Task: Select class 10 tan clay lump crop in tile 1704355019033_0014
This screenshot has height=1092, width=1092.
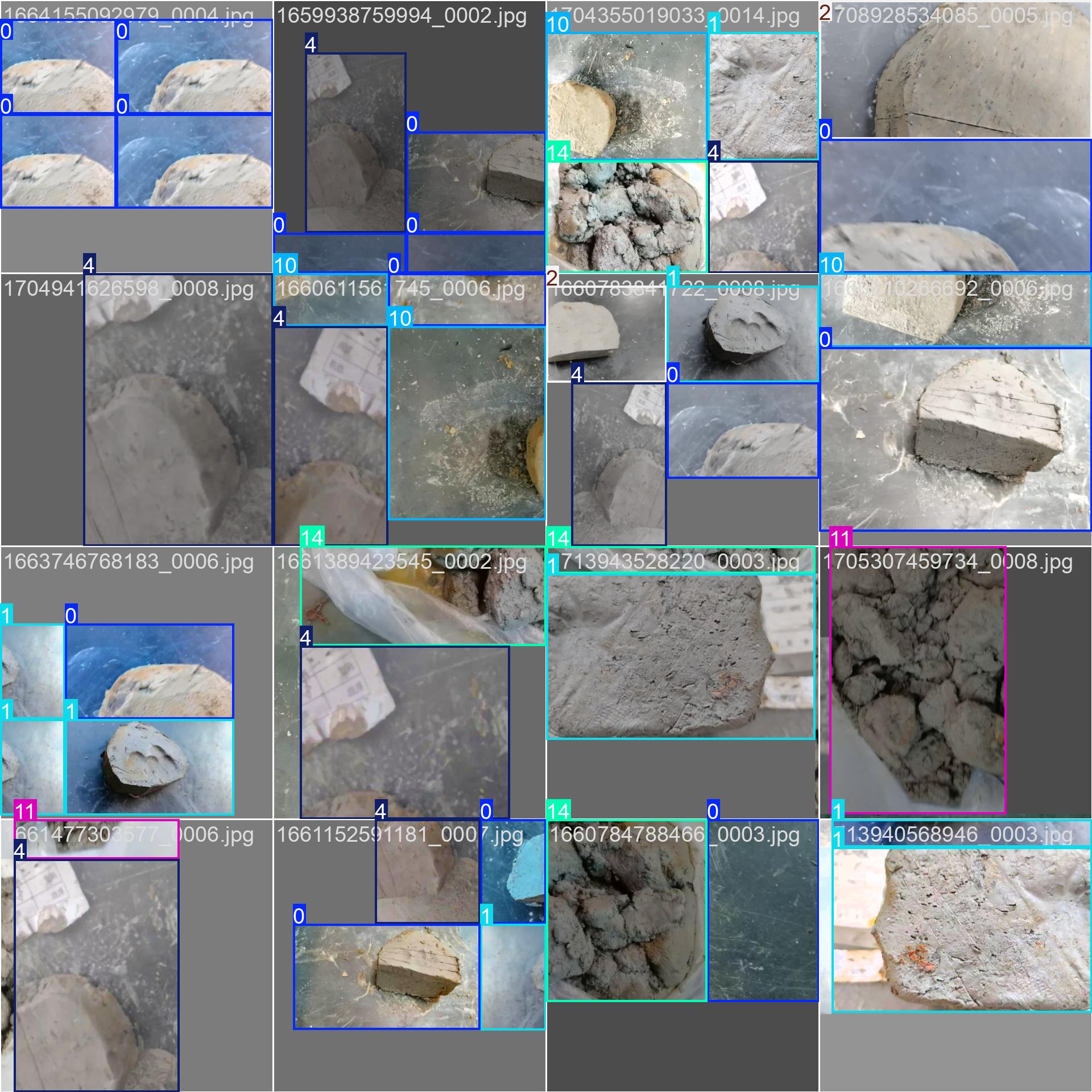Action: 626,96
